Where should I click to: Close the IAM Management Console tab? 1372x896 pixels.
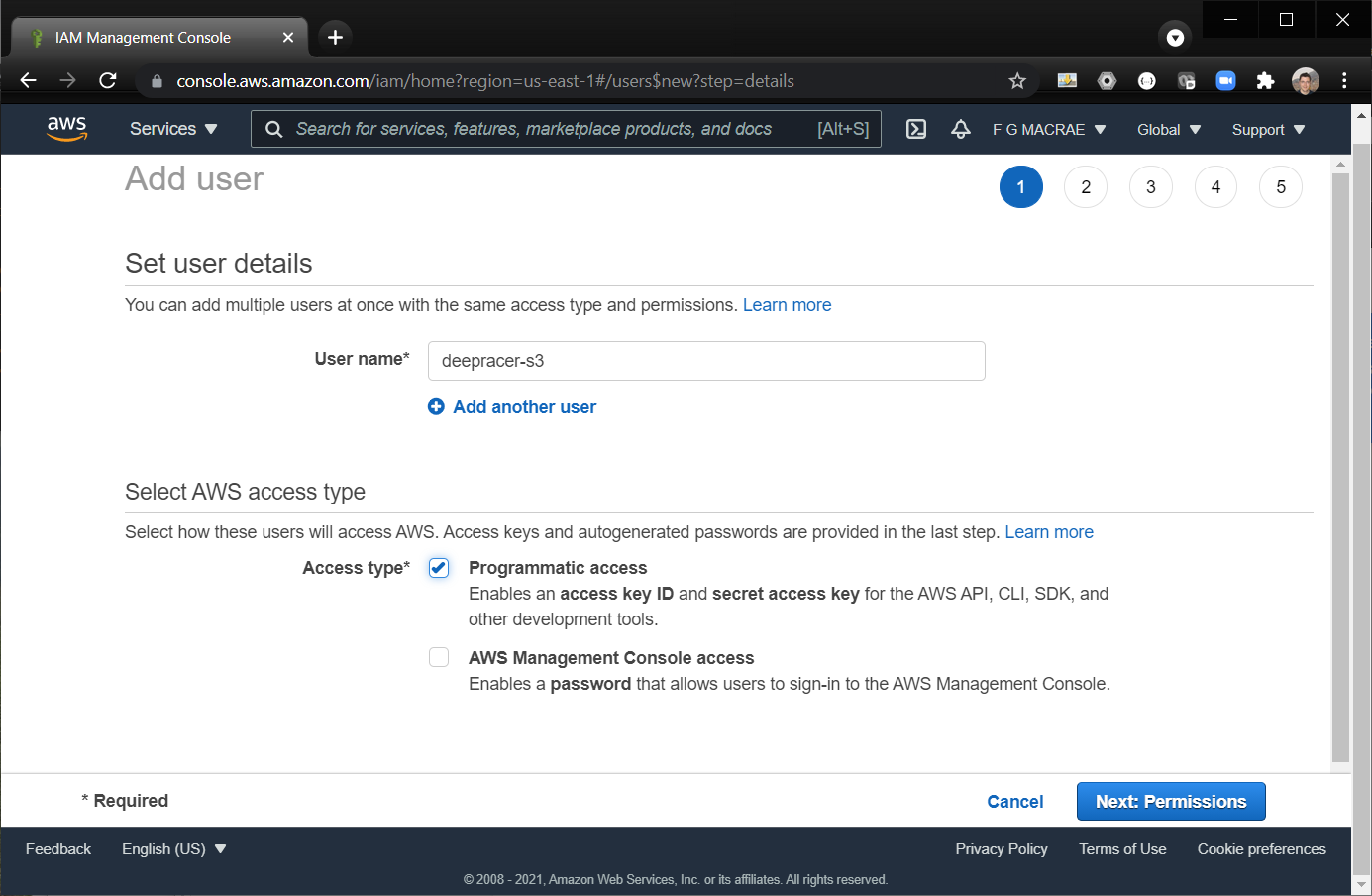288,37
